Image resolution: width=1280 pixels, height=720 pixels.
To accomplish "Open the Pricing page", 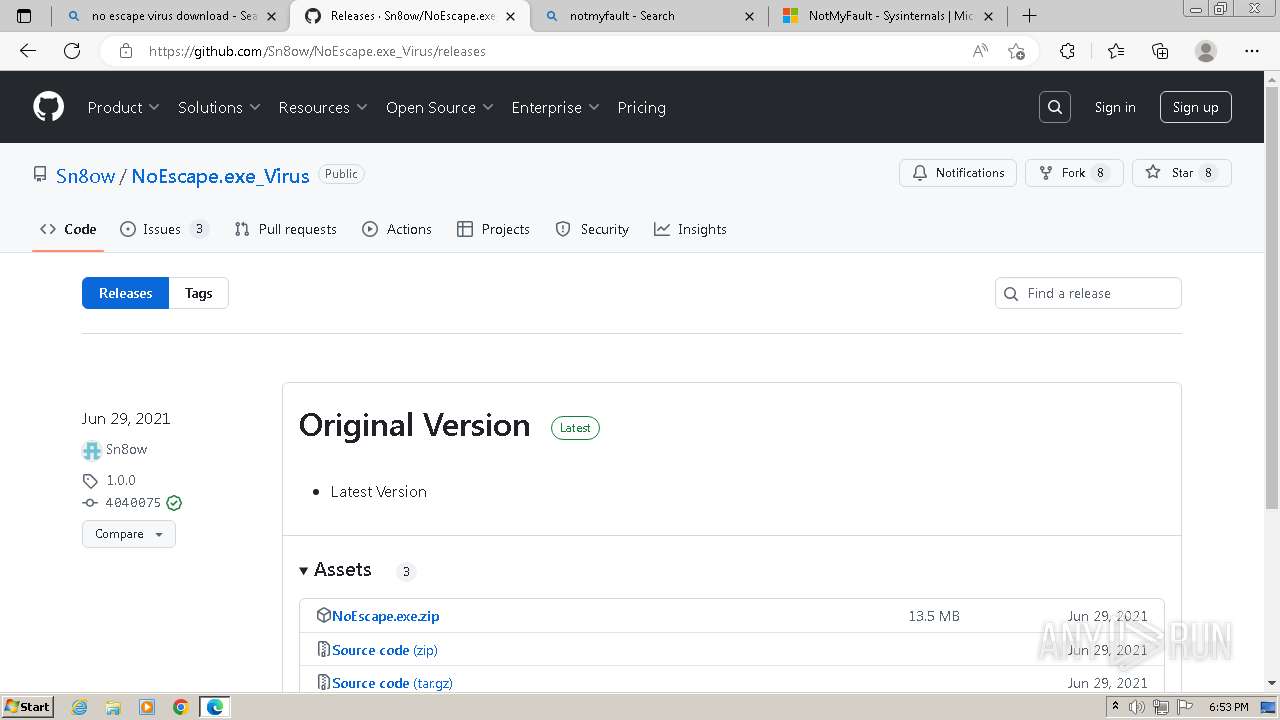I will [641, 107].
